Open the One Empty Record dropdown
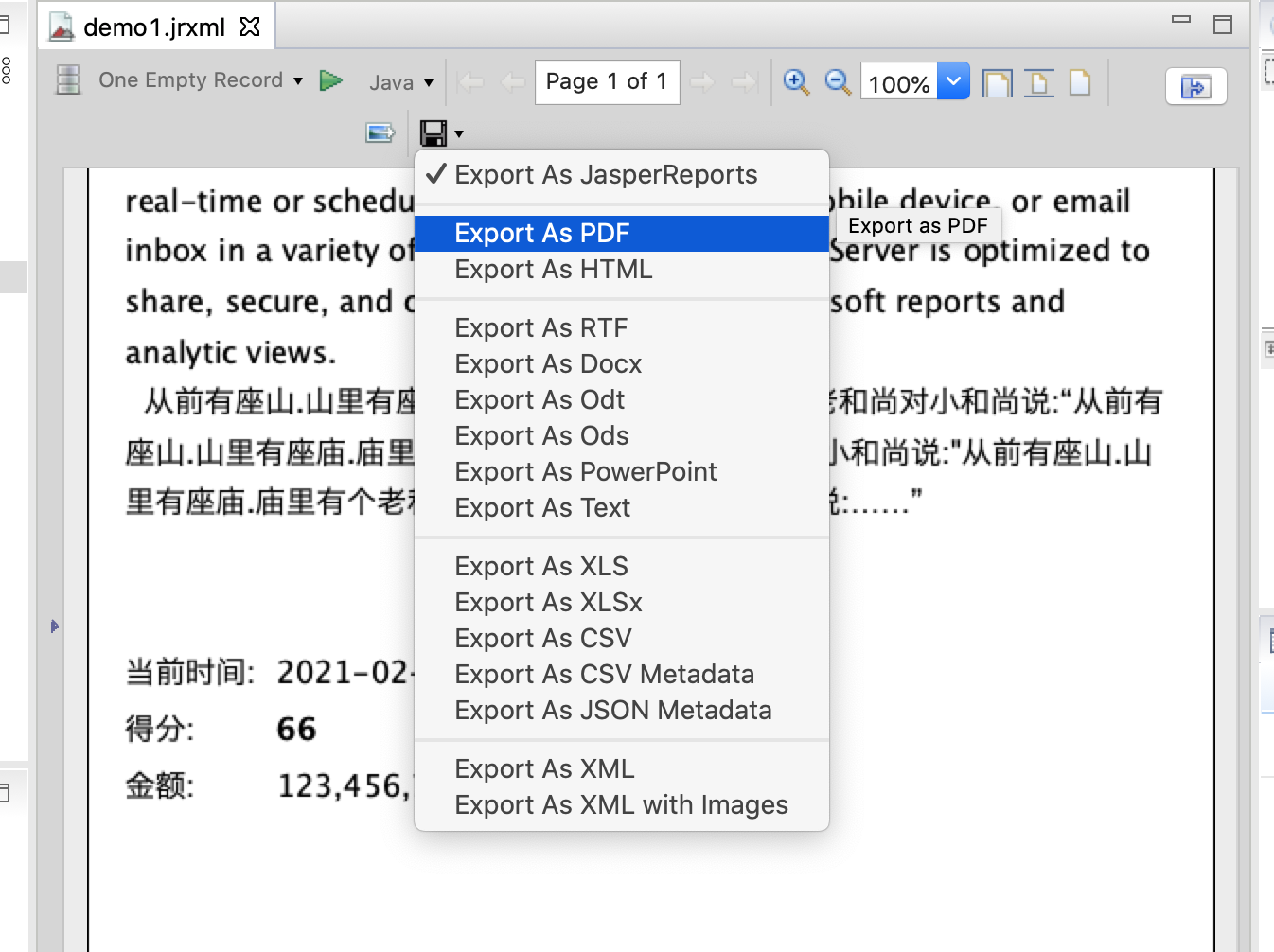Viewport: 1274px width, 952px height. [297, 81]
